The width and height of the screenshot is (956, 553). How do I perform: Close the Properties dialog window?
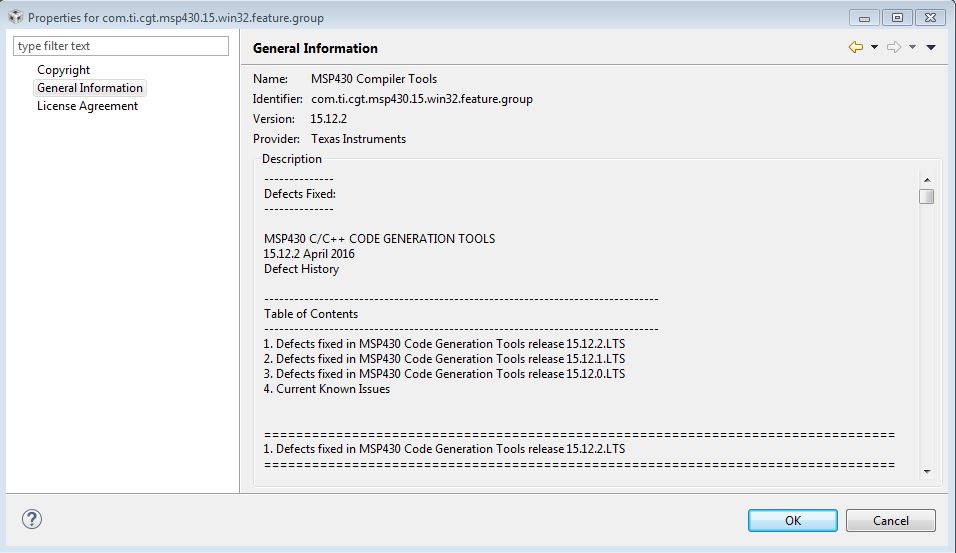tap(930, 18)
